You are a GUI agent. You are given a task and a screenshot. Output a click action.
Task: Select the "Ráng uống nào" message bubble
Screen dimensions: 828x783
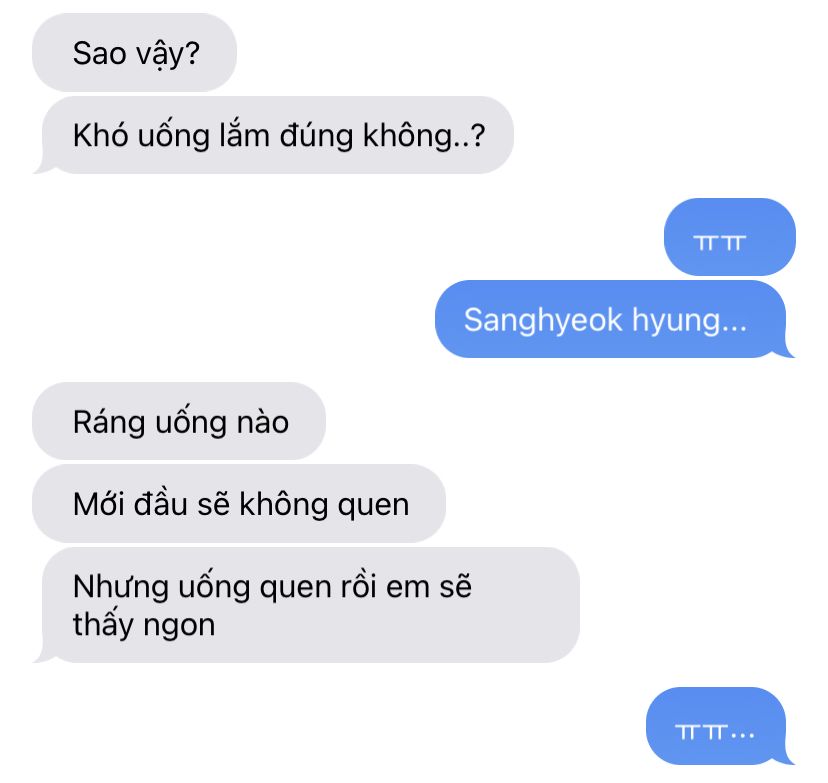[179, 421]
